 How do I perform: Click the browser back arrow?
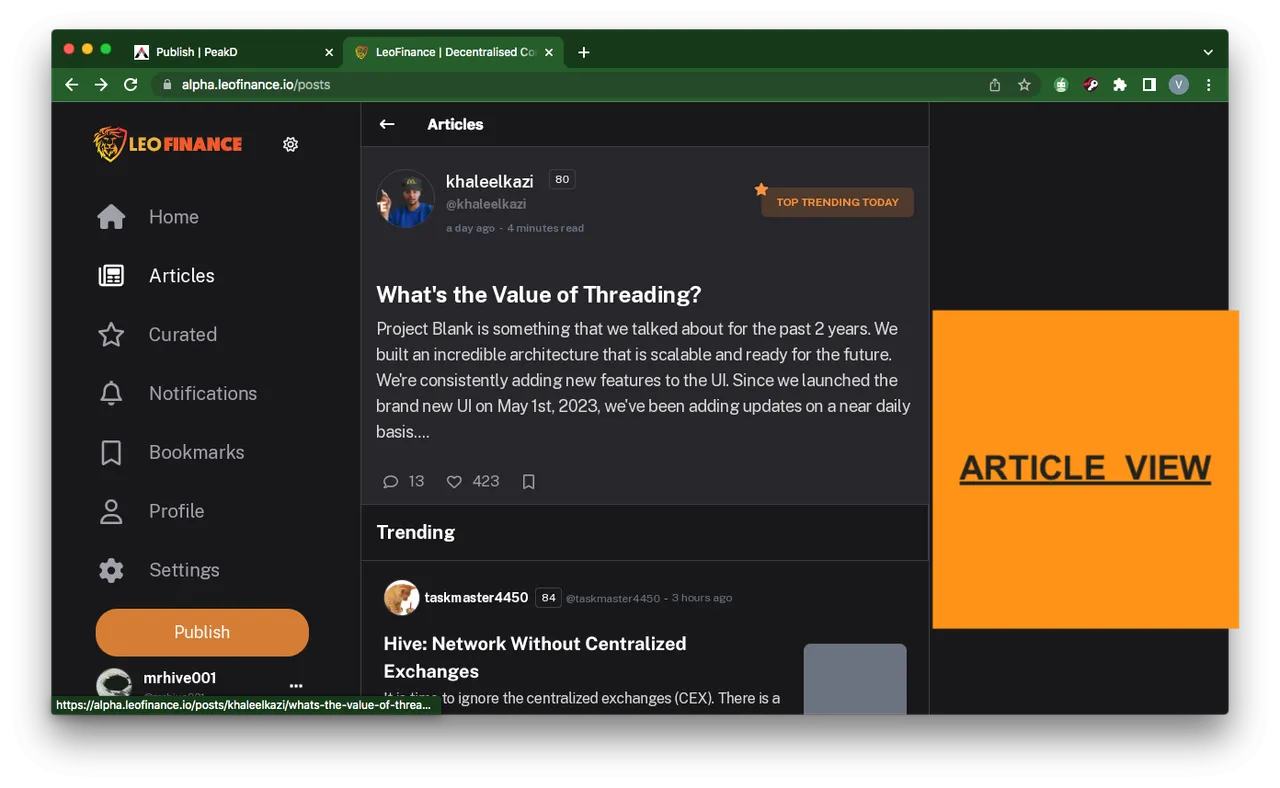[71, 85]
